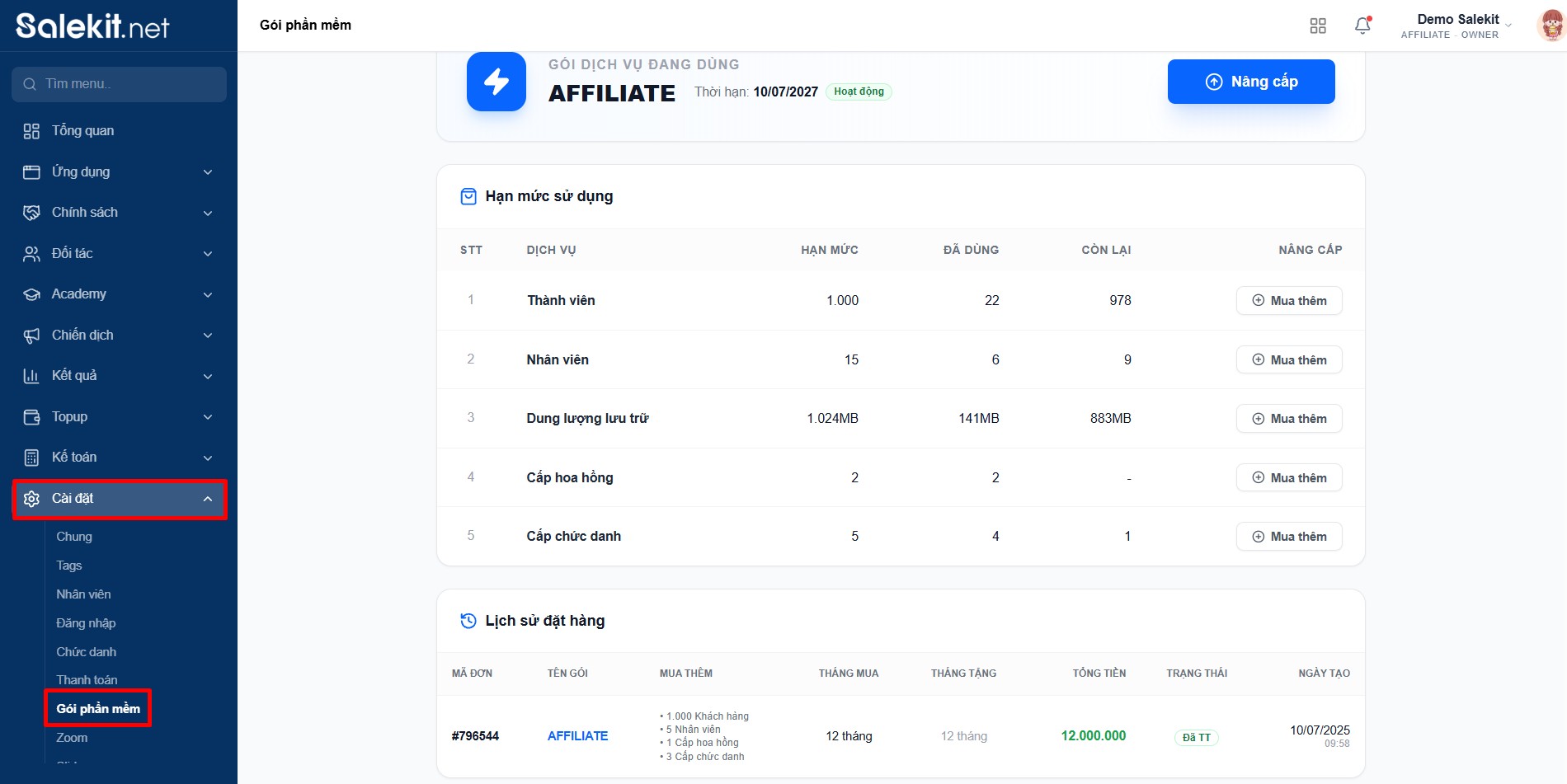Click the Tìm menu search field
This screenshot has height=784, width=1567.
click(120, 84)
